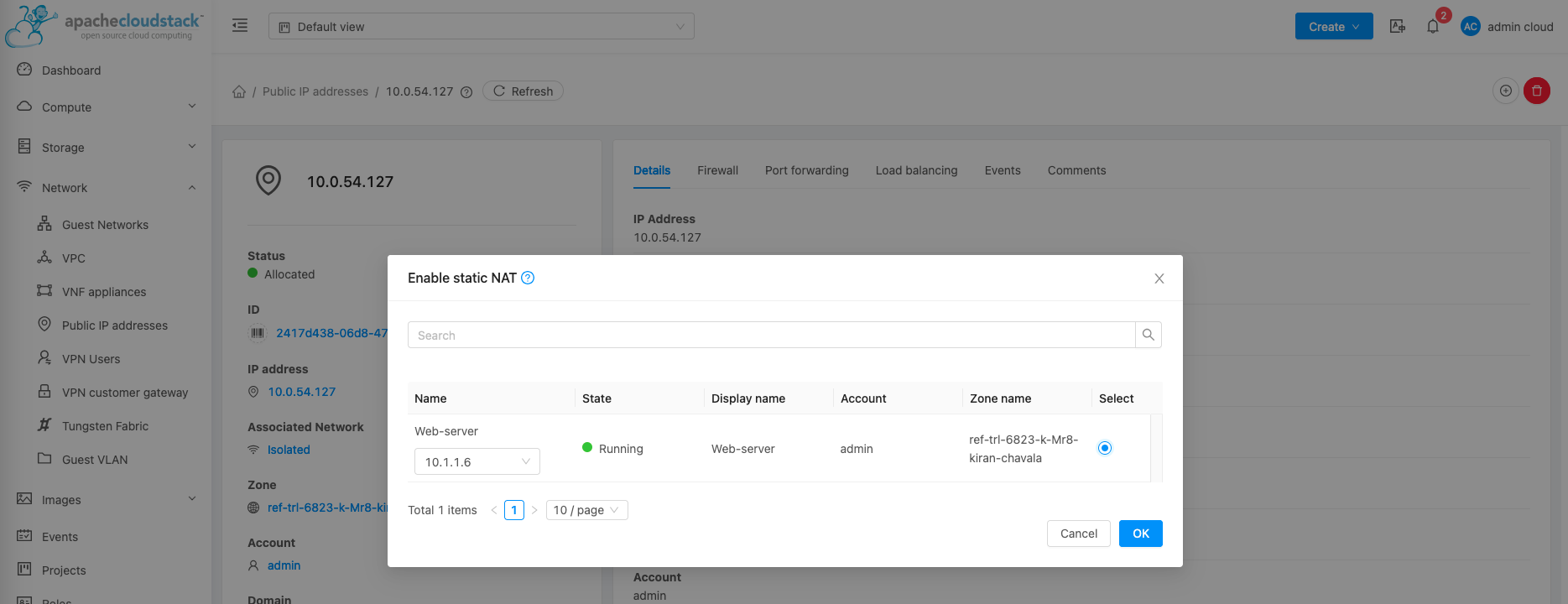Click the VPN customer gateway lock icon
This screenshot has width=1568, height=604.
44,392
